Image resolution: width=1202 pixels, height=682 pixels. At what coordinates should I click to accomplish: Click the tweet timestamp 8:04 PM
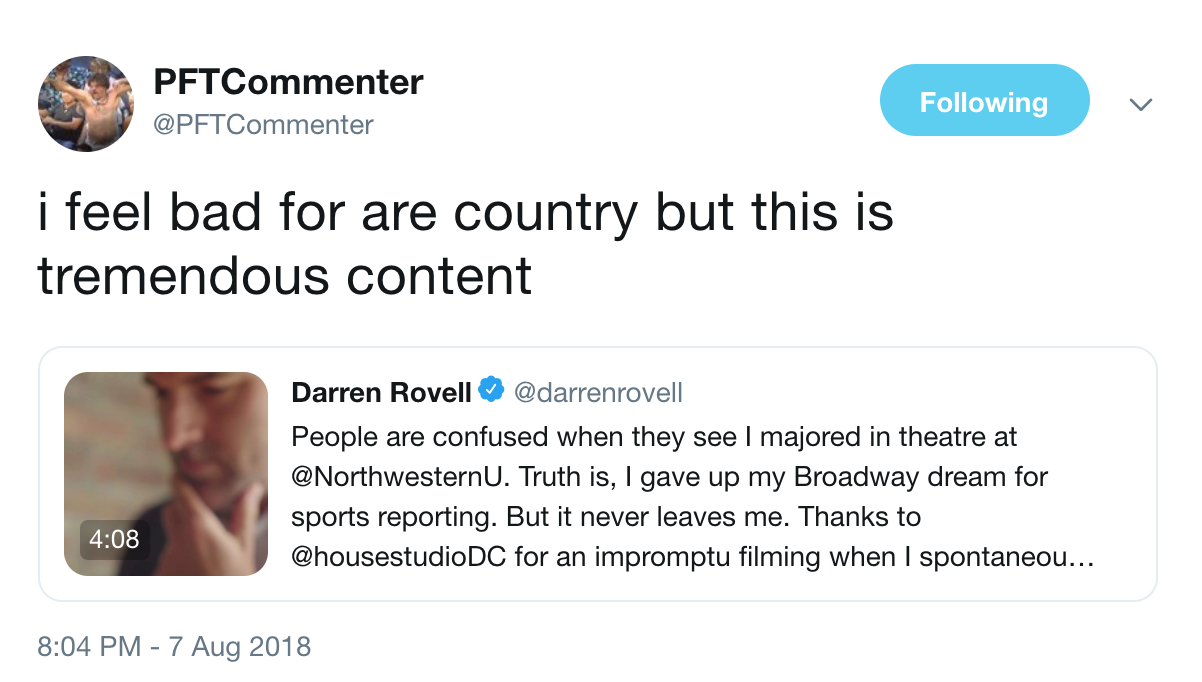[77, 647]
